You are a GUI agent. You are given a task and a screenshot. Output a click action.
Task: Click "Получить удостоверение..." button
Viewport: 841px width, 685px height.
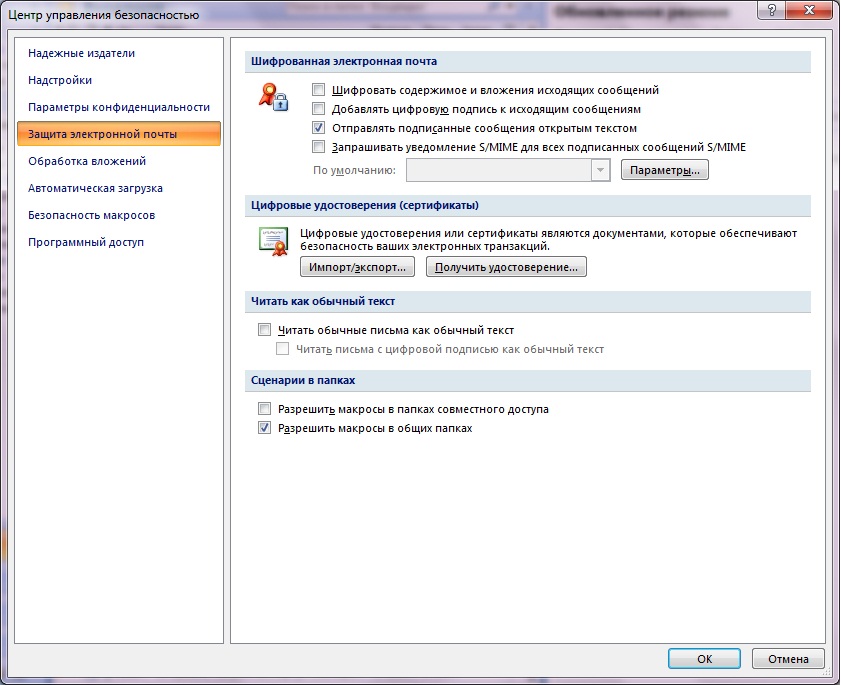tap(506, 267)
